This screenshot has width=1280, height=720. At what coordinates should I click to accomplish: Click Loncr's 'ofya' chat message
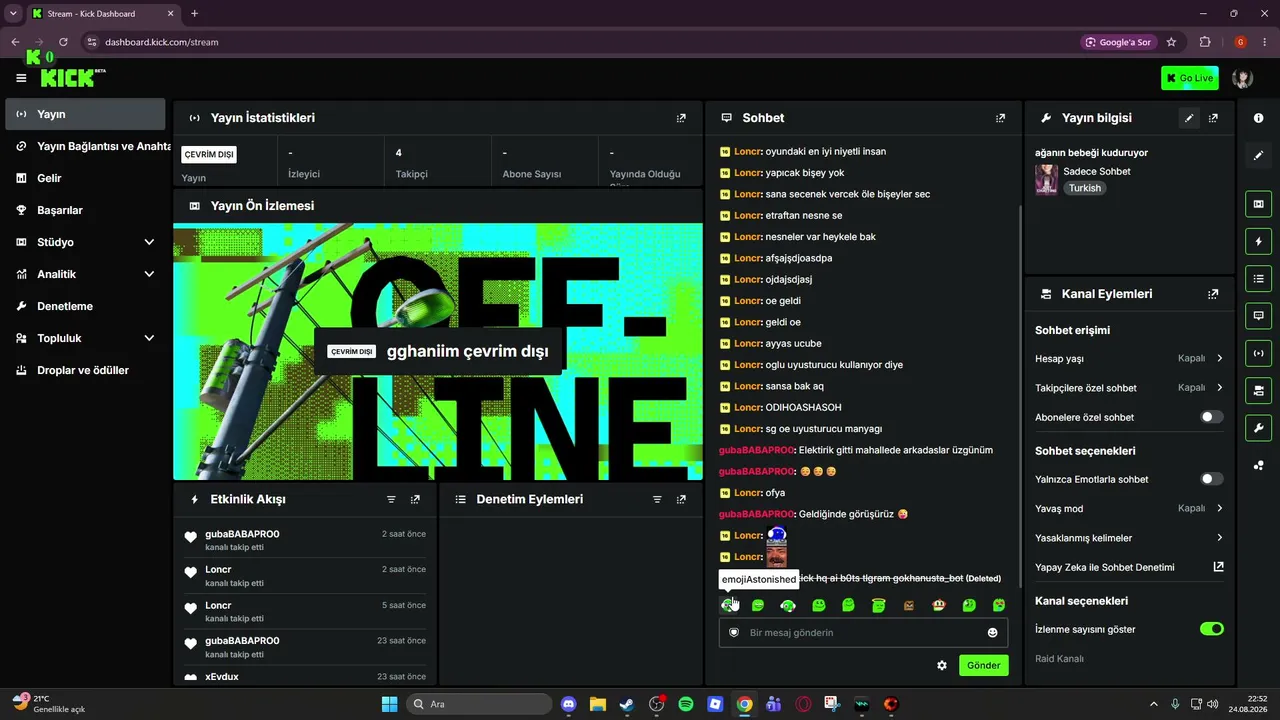[x=775, y=493]
